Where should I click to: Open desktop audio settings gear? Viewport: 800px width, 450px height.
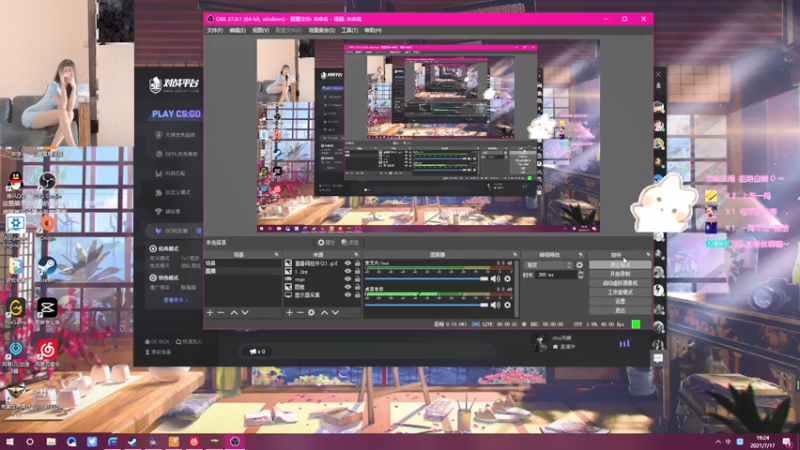point(507,305)
